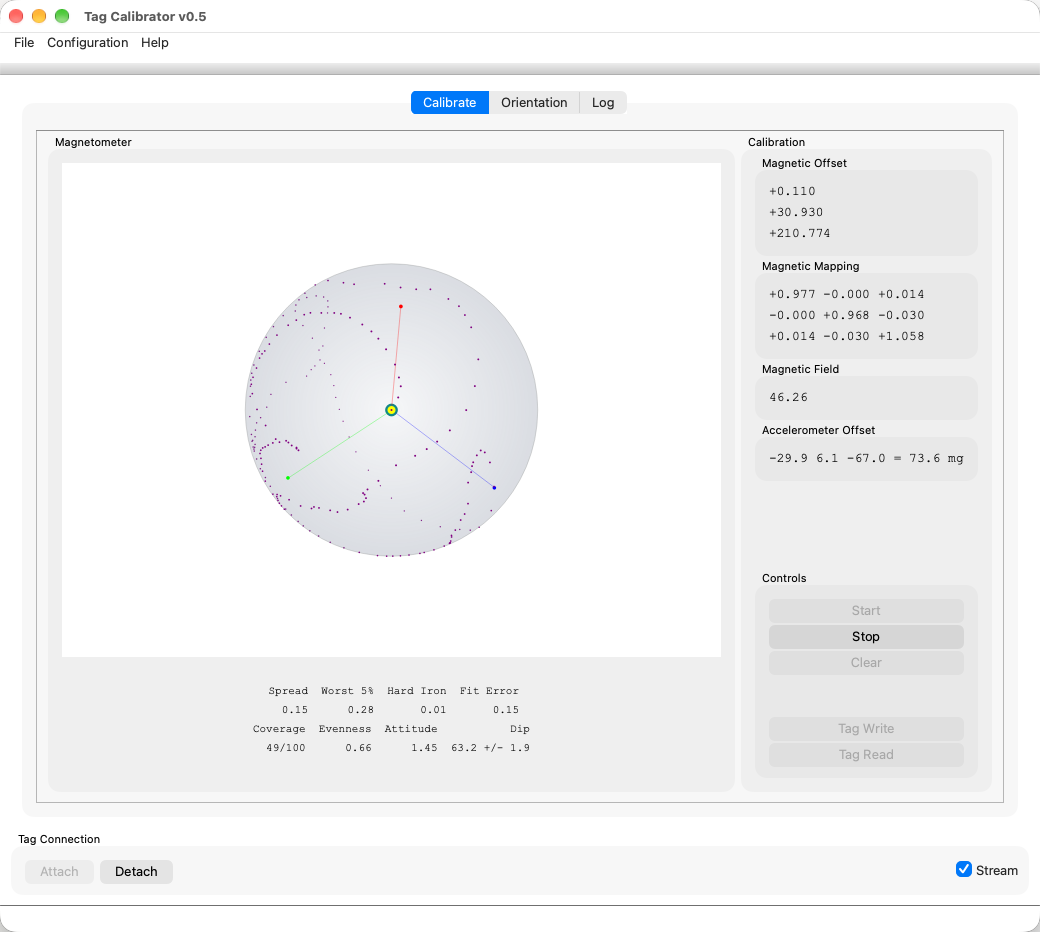The width and height of the screenshot is (1040, 932).
Task: Click the Magnetometer panel label
Action: (x=94, y=142)
